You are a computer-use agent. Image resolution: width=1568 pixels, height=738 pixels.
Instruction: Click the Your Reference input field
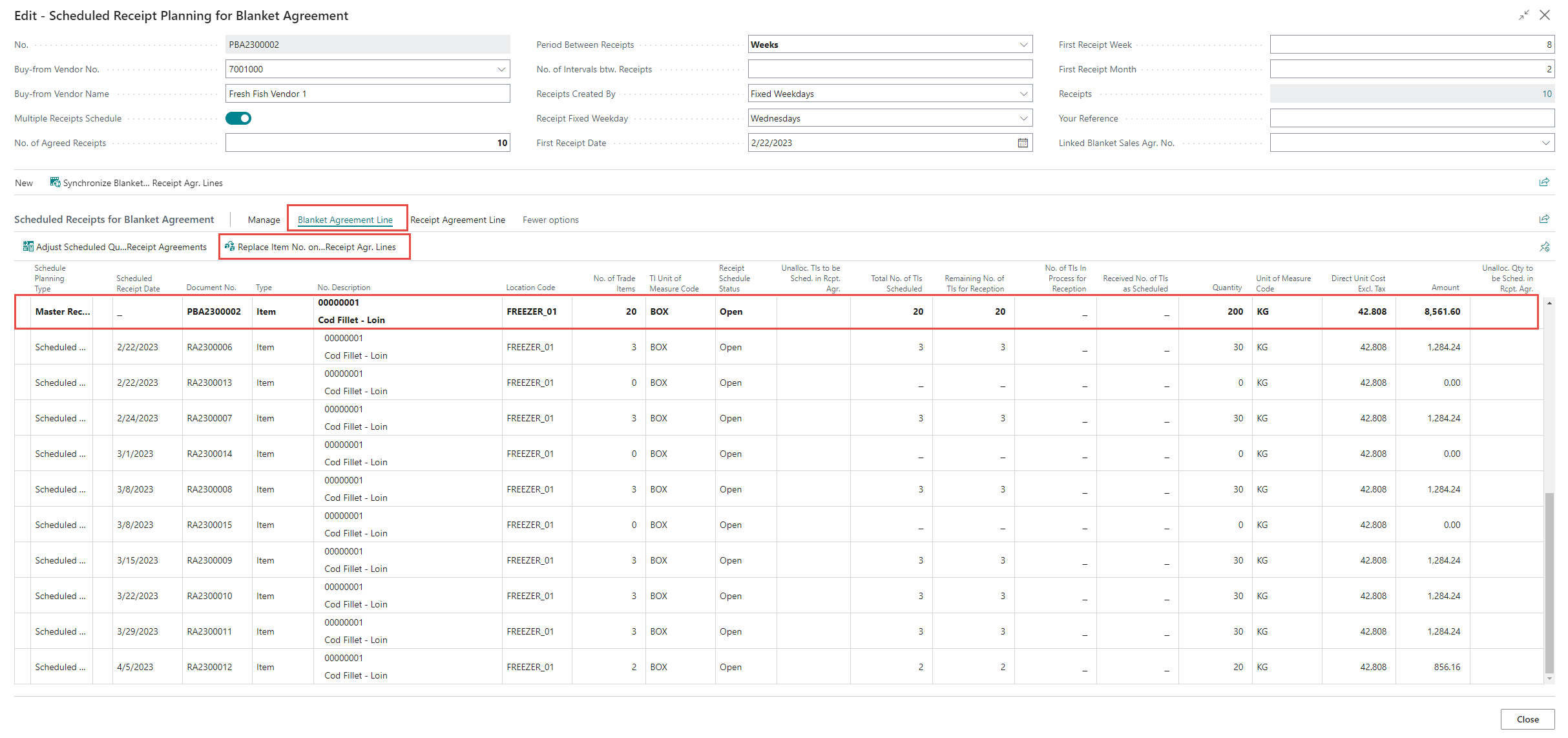click(x=1412, y=118)
